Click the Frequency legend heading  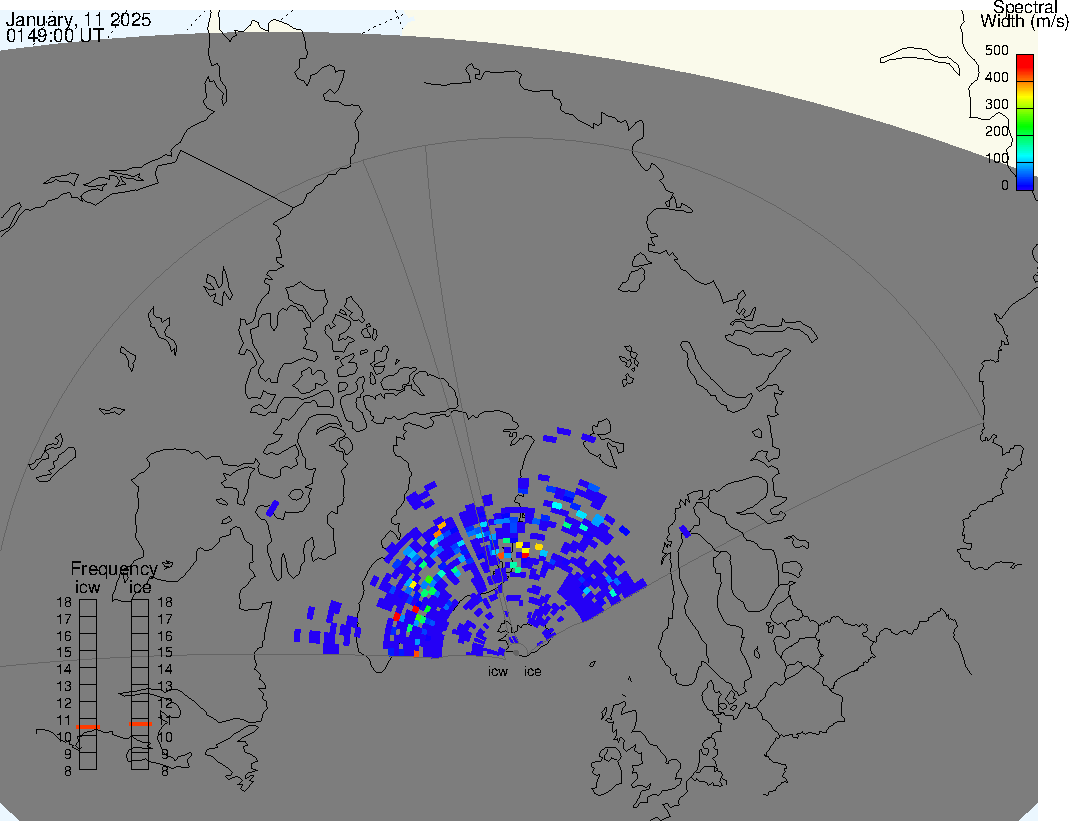coord(114,569)
